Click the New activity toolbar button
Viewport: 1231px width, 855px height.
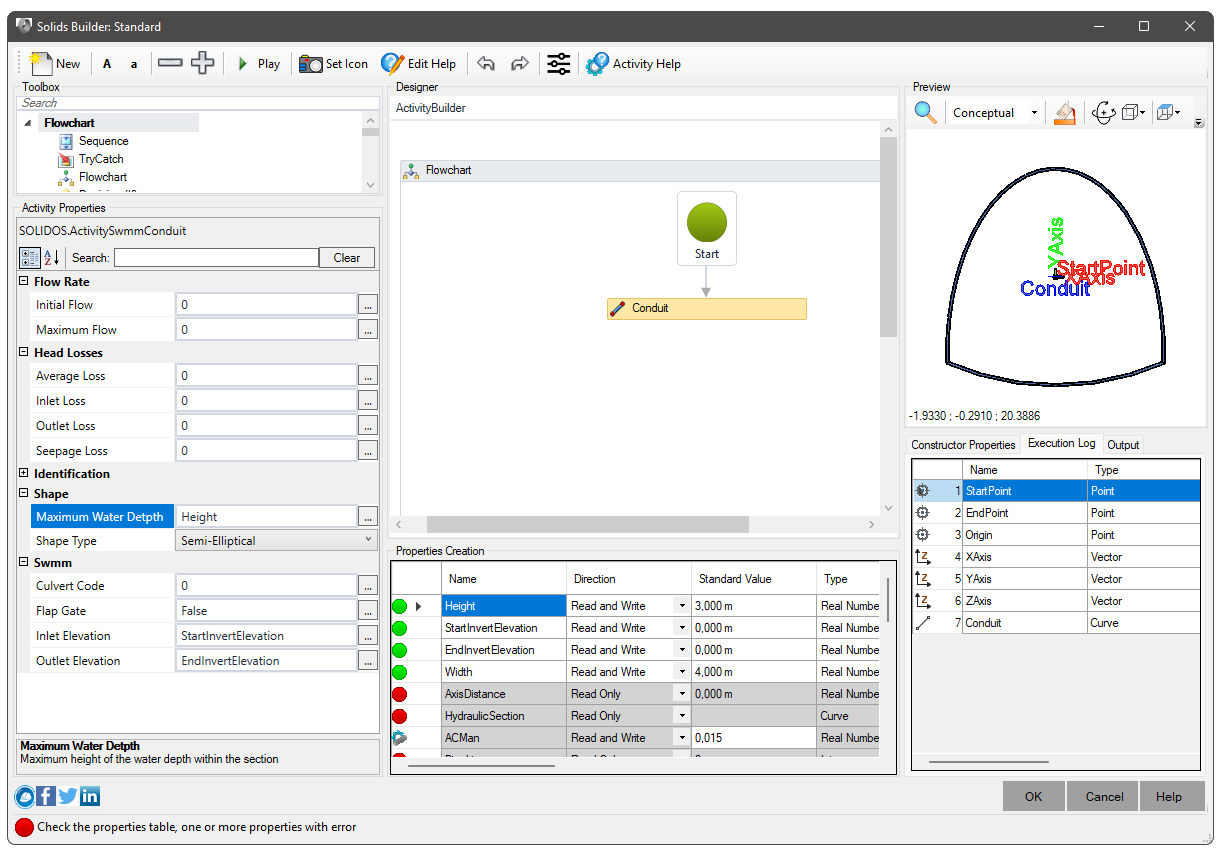55,64
